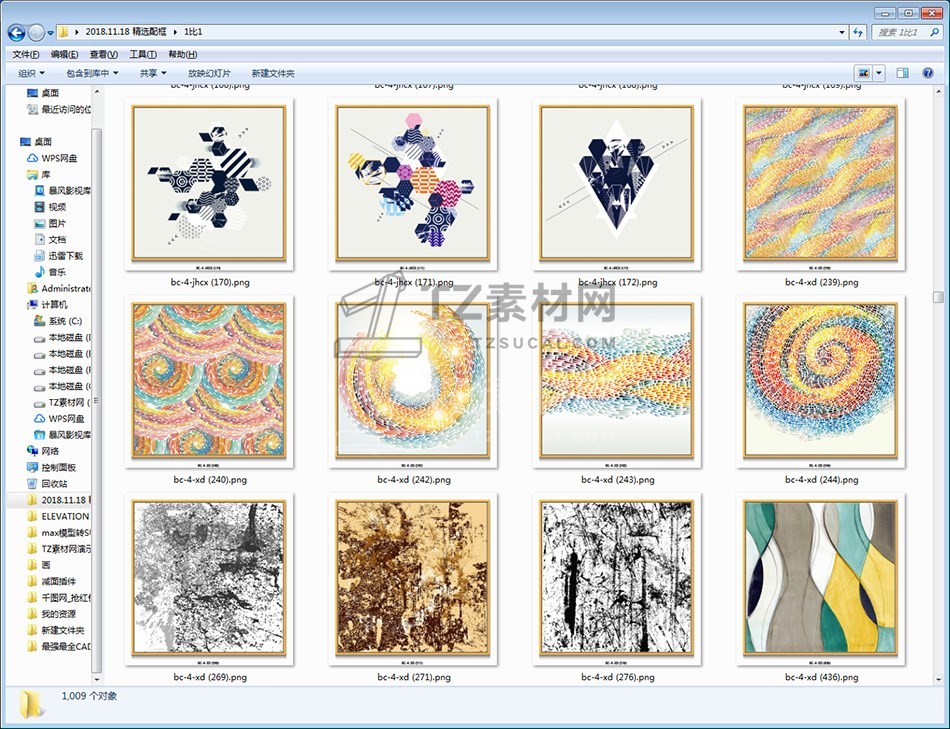Expand the 组织 dropdown menu
The image size is (950, 729).
pyautogui.click(x=31, y=73)
